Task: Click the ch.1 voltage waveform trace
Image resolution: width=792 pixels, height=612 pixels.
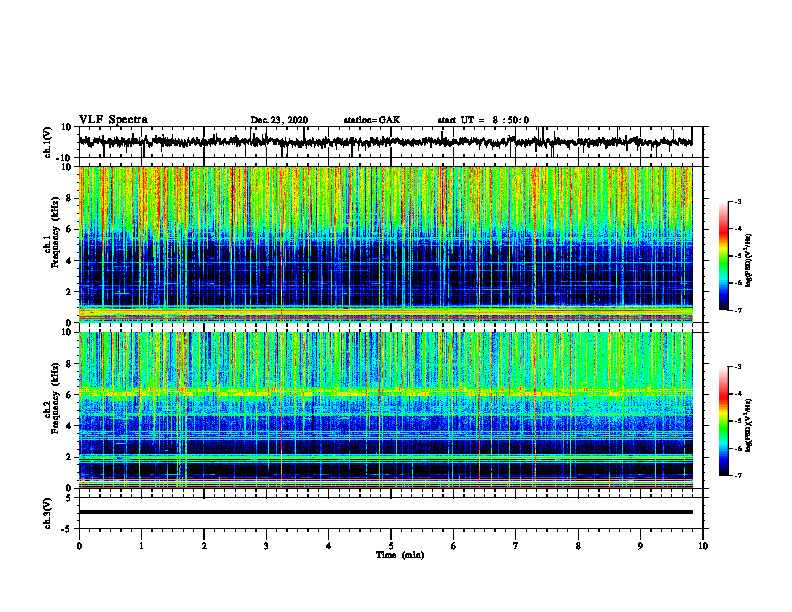Action: tap(385, 142)
